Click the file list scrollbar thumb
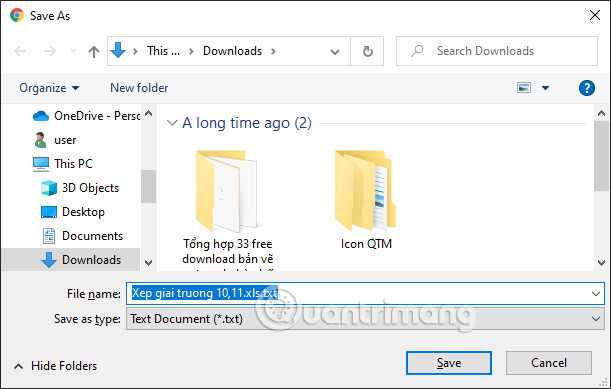Screen dimensions: 611x389 (601, 156)
